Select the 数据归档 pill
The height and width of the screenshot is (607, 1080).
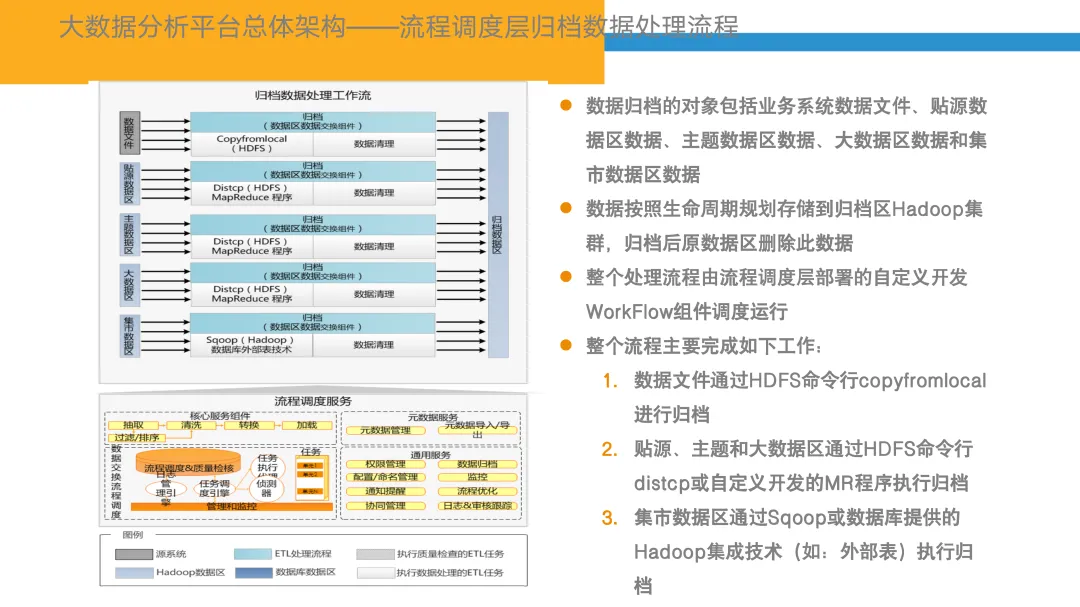tap(477, 464)
